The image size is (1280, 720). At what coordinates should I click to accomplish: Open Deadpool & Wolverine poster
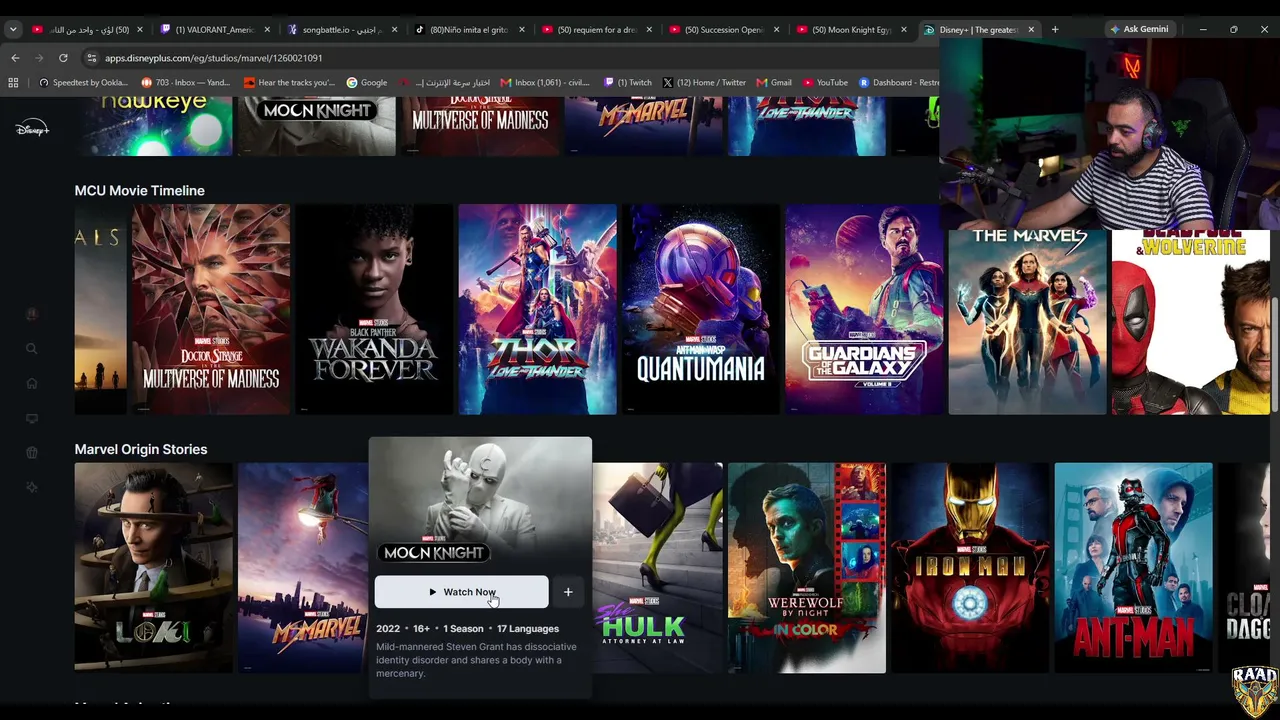point(1191,322)
